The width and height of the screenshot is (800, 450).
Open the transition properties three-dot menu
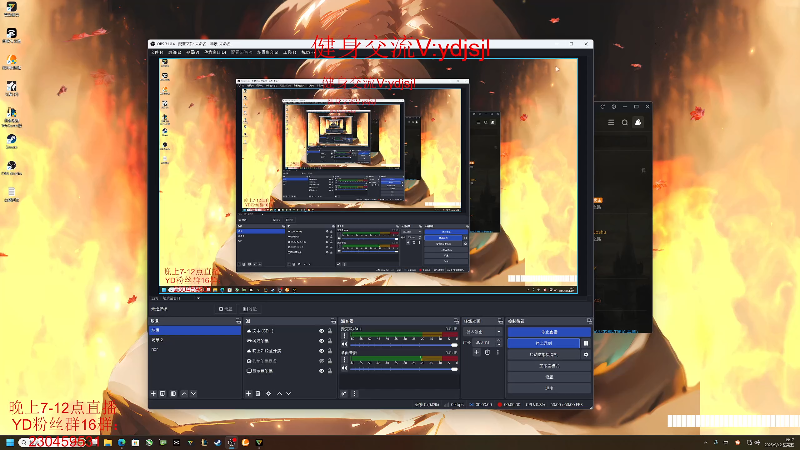497,353
